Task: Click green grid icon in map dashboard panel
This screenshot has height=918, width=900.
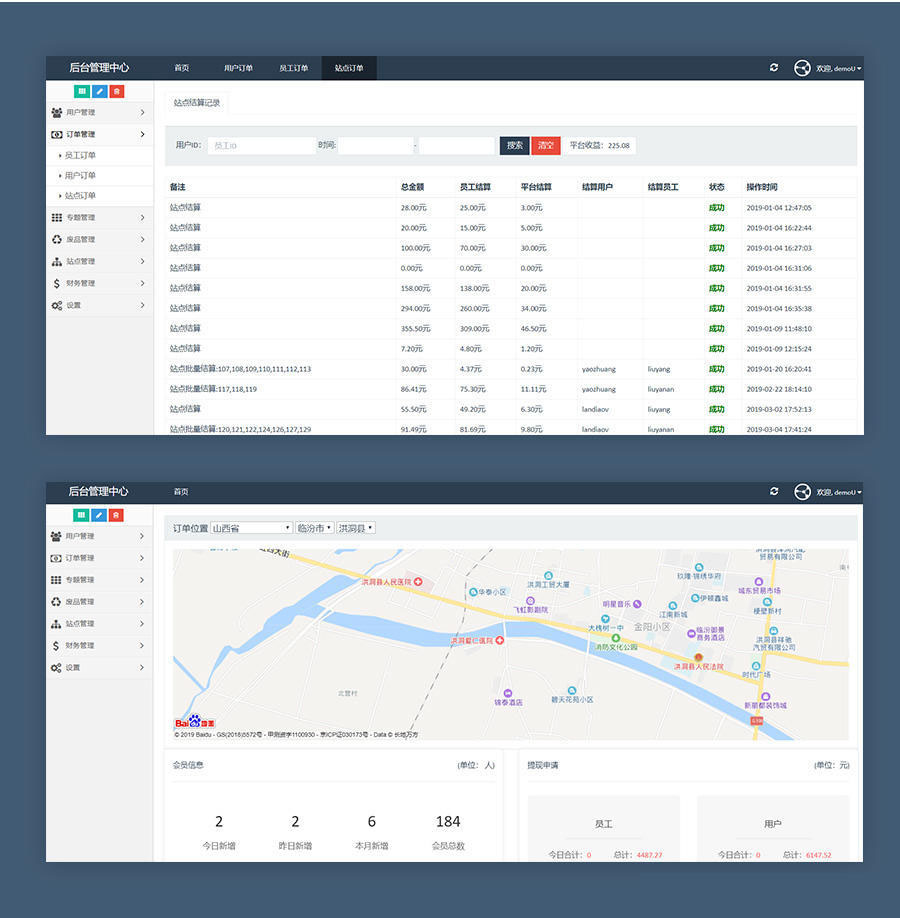Action: coord(81,515)
